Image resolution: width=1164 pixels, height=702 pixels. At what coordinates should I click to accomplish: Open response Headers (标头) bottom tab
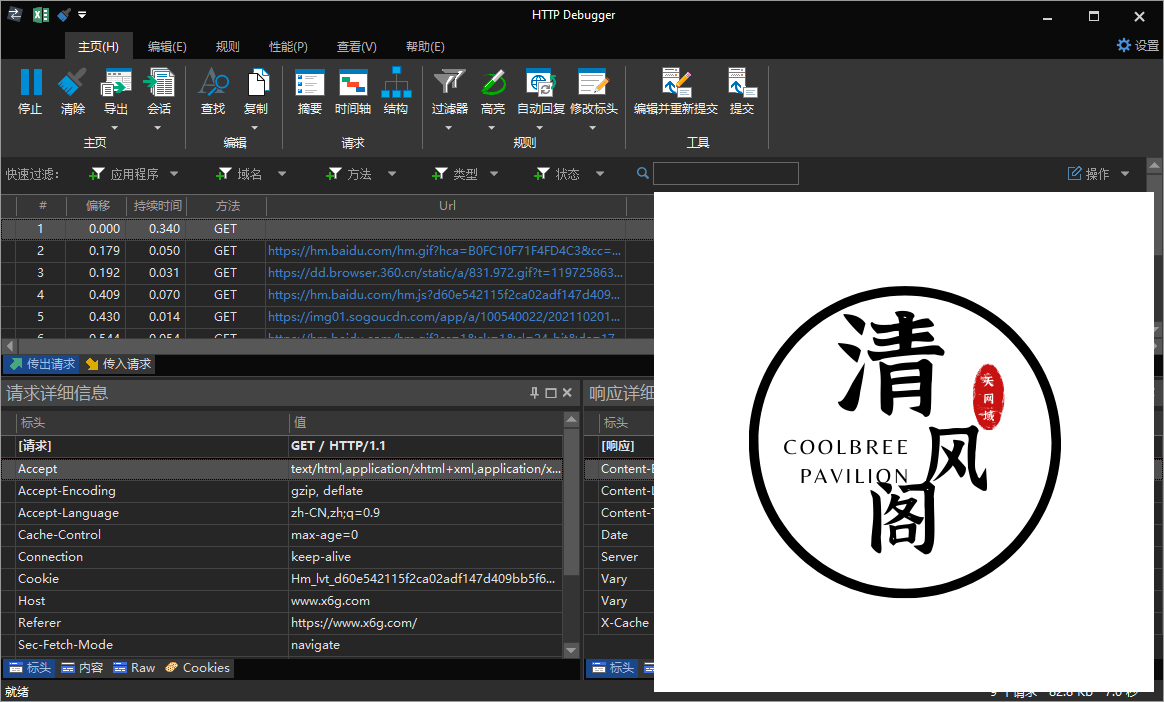(613, 668)
